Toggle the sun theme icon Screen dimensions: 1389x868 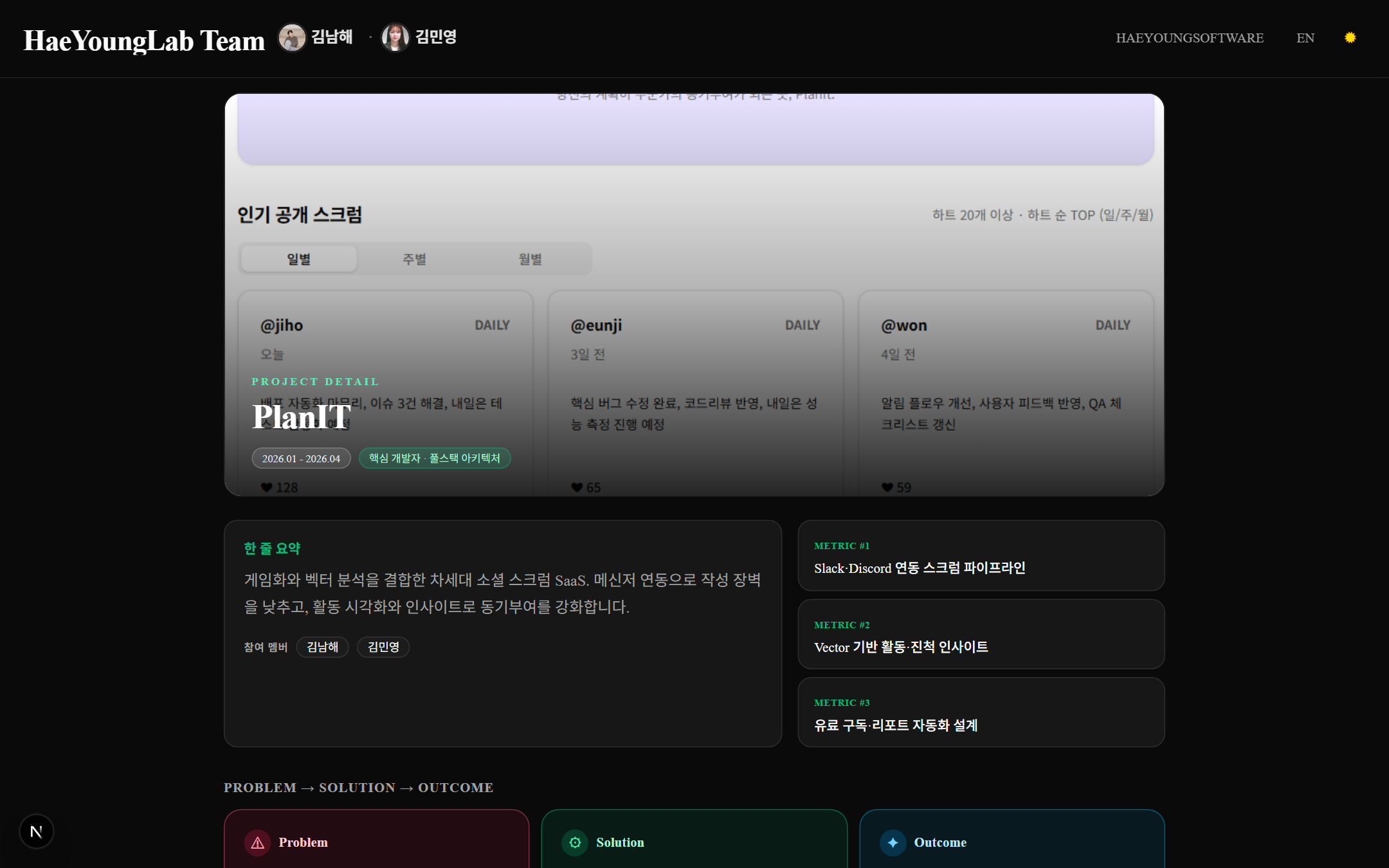click(x=1350, y=38)
